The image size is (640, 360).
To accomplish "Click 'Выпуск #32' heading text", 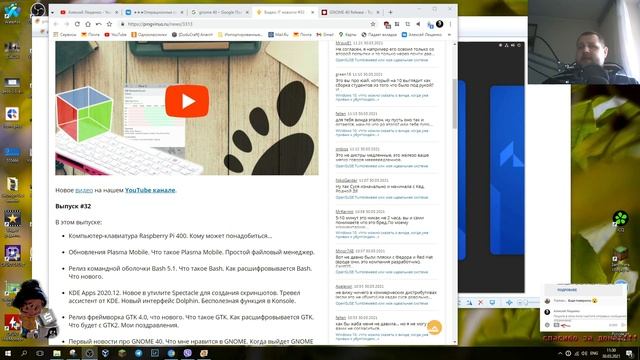I will point(73,206).
